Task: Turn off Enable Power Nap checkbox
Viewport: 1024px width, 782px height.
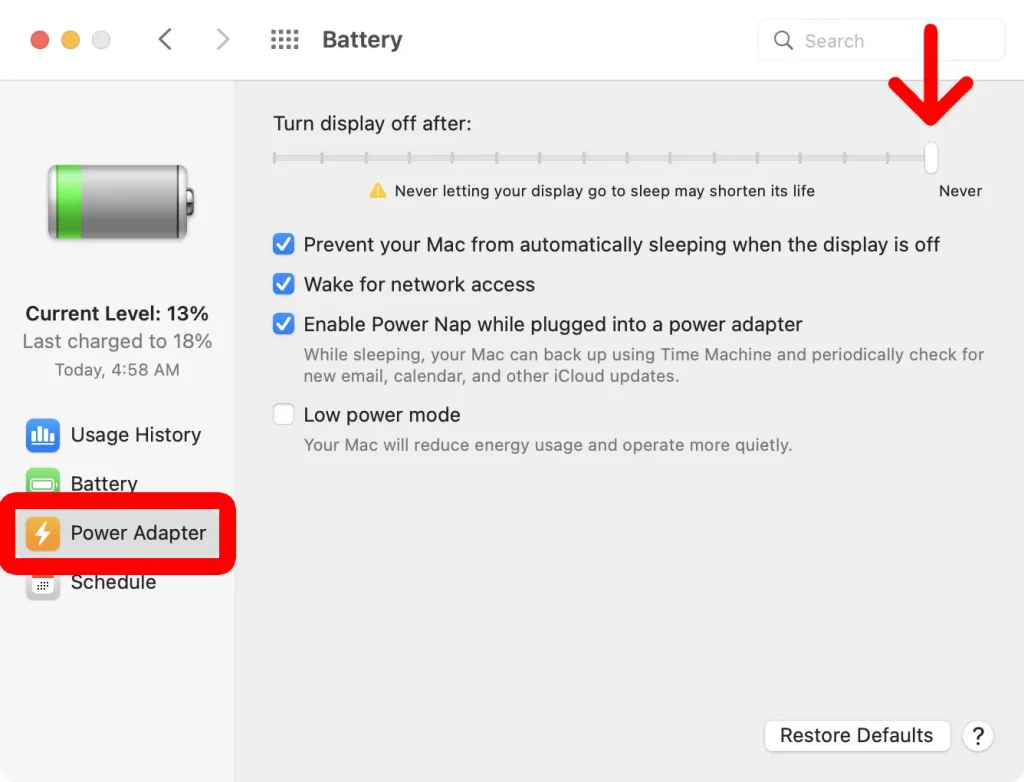Action: click(284, 324)
